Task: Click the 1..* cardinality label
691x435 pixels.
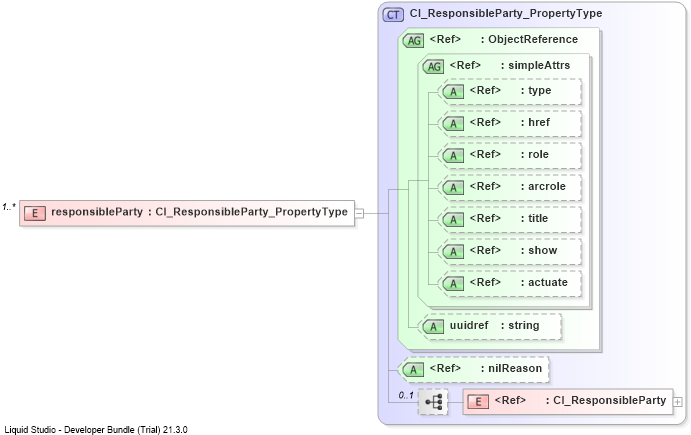Action: pos(9,206)
